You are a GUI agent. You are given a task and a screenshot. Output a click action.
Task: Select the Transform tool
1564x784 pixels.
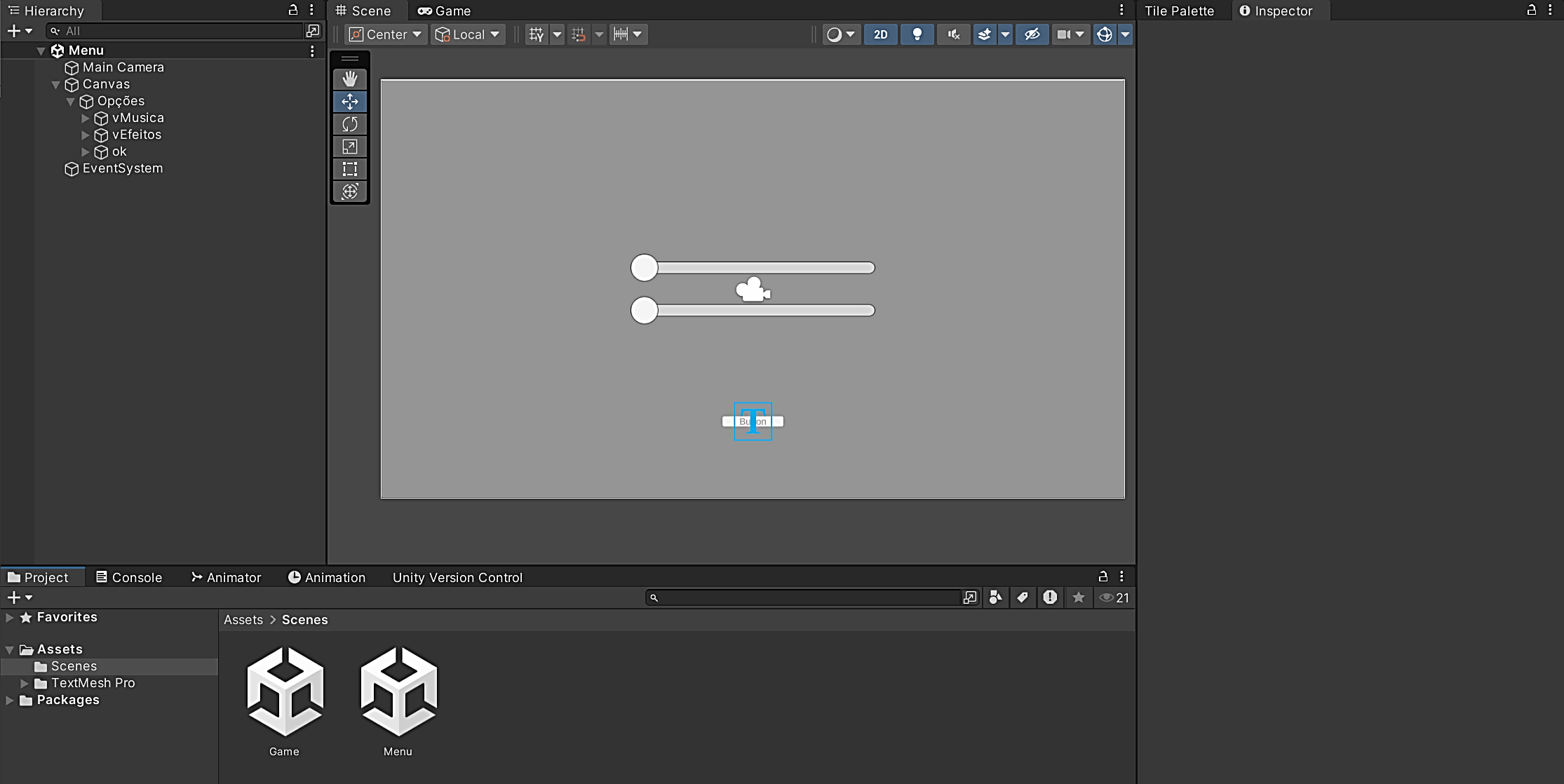pos(349,191)
